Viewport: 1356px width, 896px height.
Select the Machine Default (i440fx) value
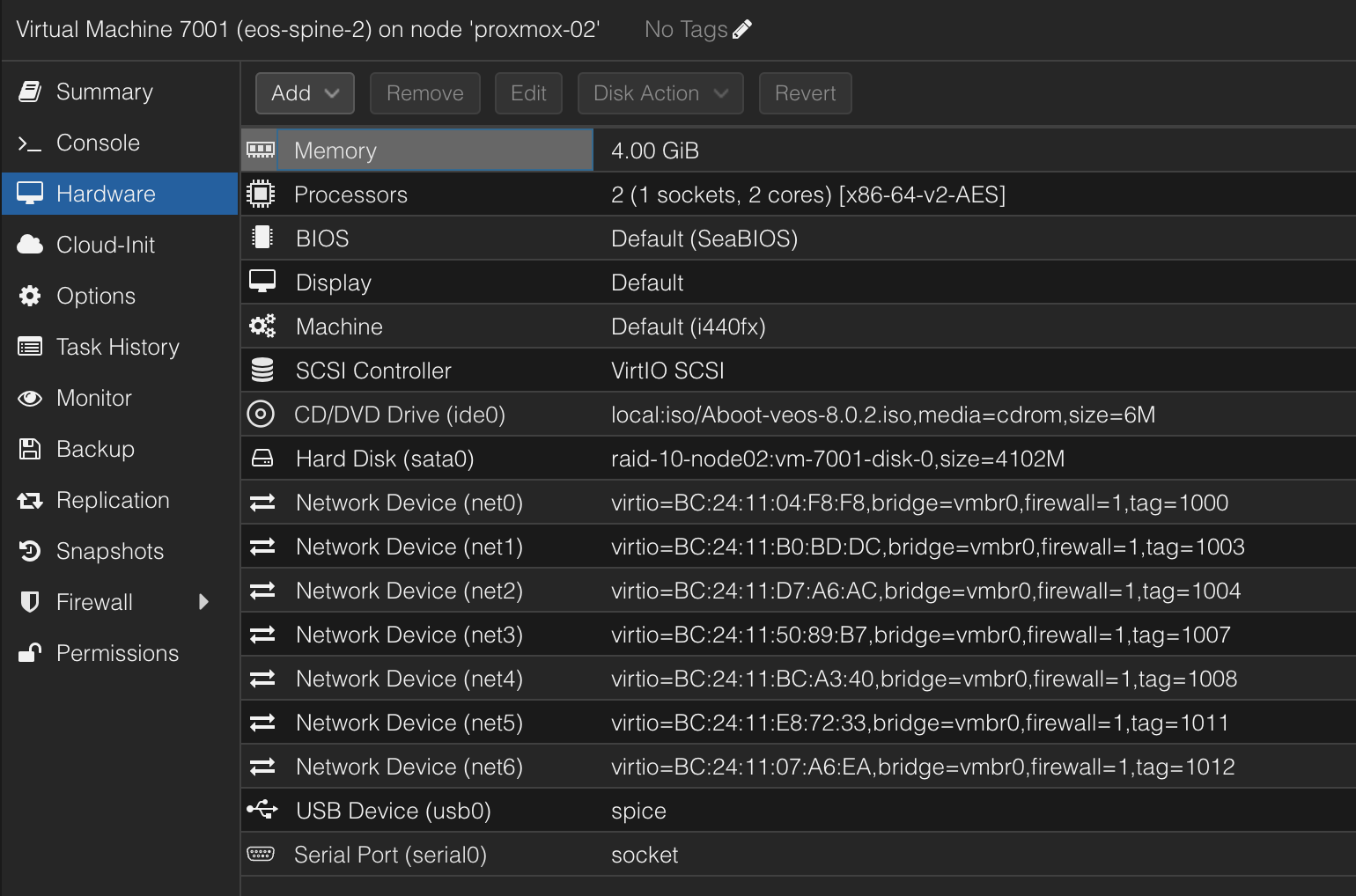pos(689,327)
